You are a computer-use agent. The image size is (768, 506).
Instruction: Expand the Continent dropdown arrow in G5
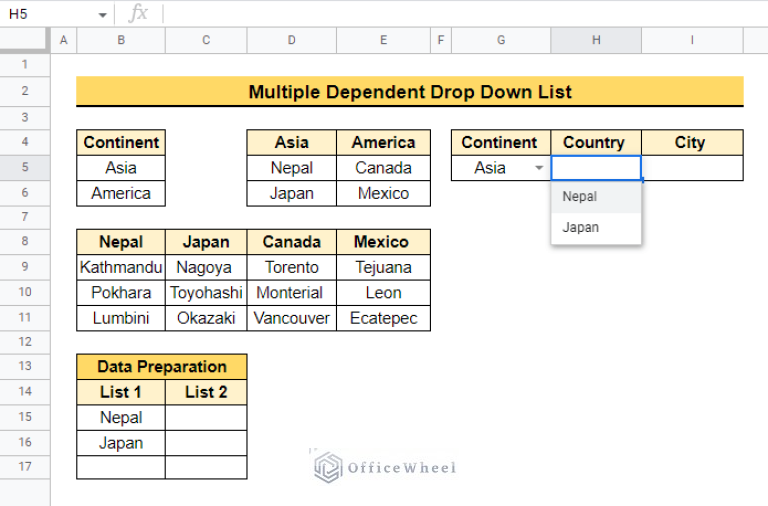coord(539,169)
